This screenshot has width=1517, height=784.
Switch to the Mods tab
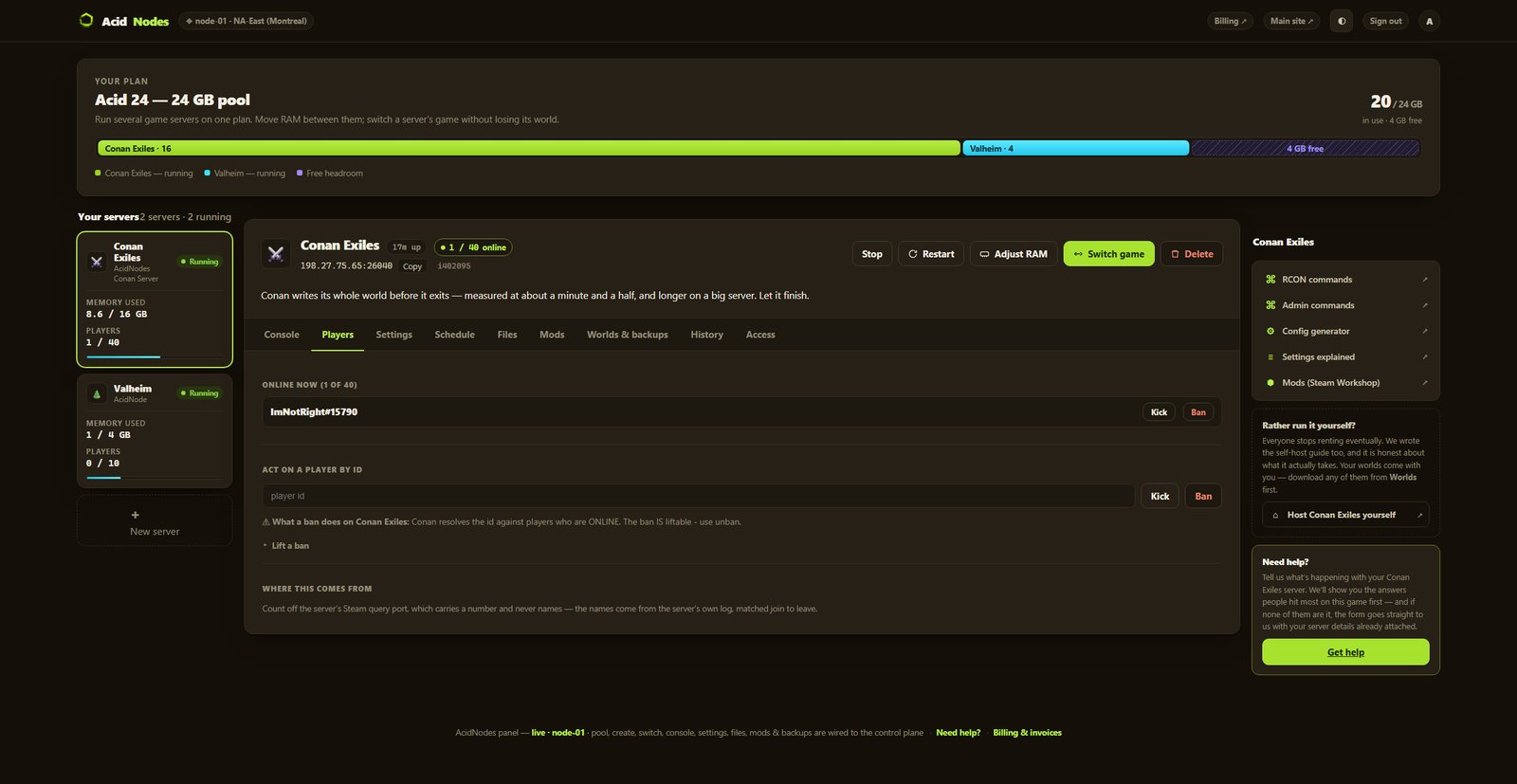click(552, 335)
